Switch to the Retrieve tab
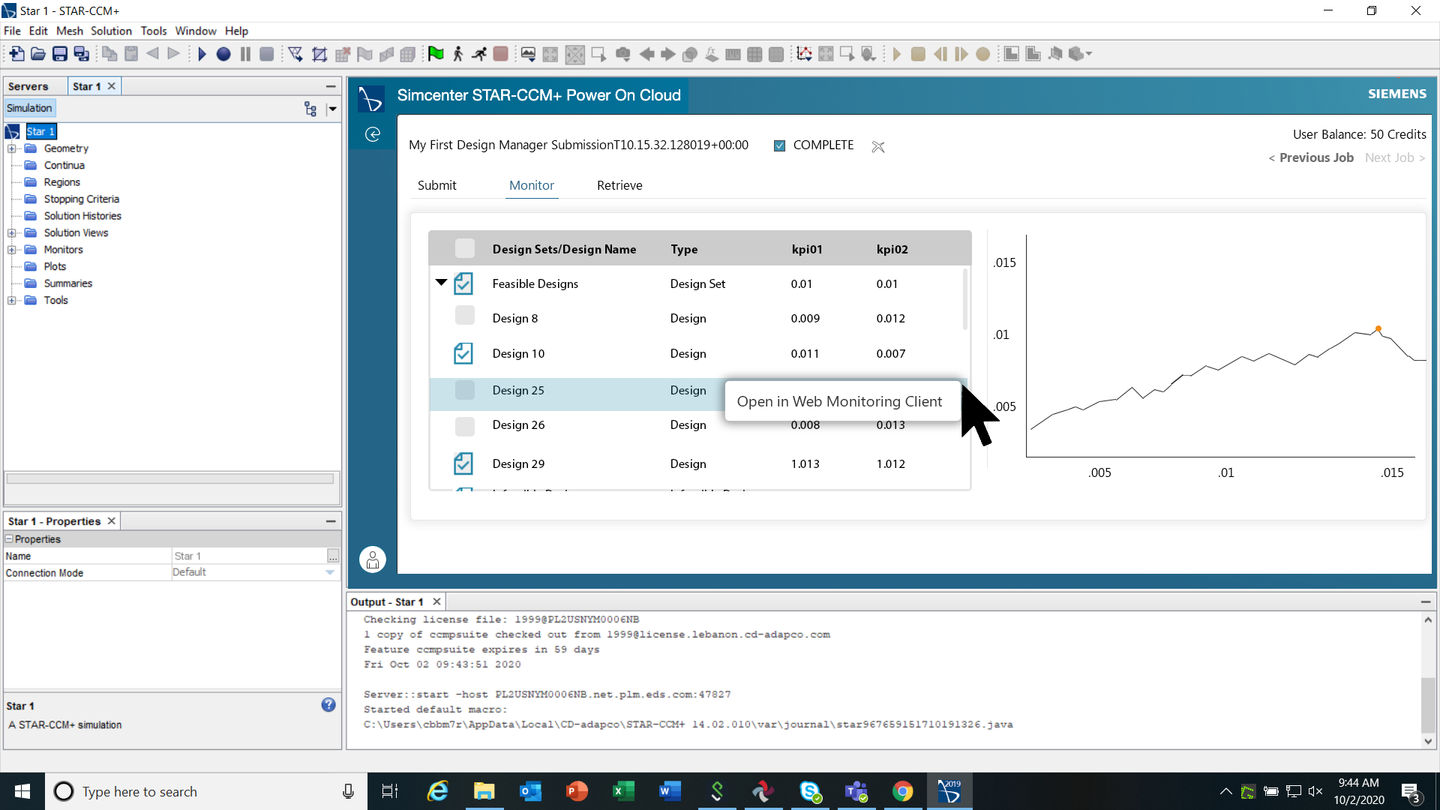 [x=620, y=185]
